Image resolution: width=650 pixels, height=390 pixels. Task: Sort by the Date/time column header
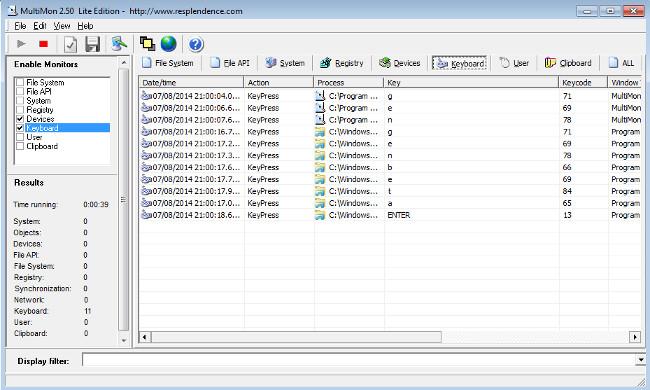click(x=192, y=82)
